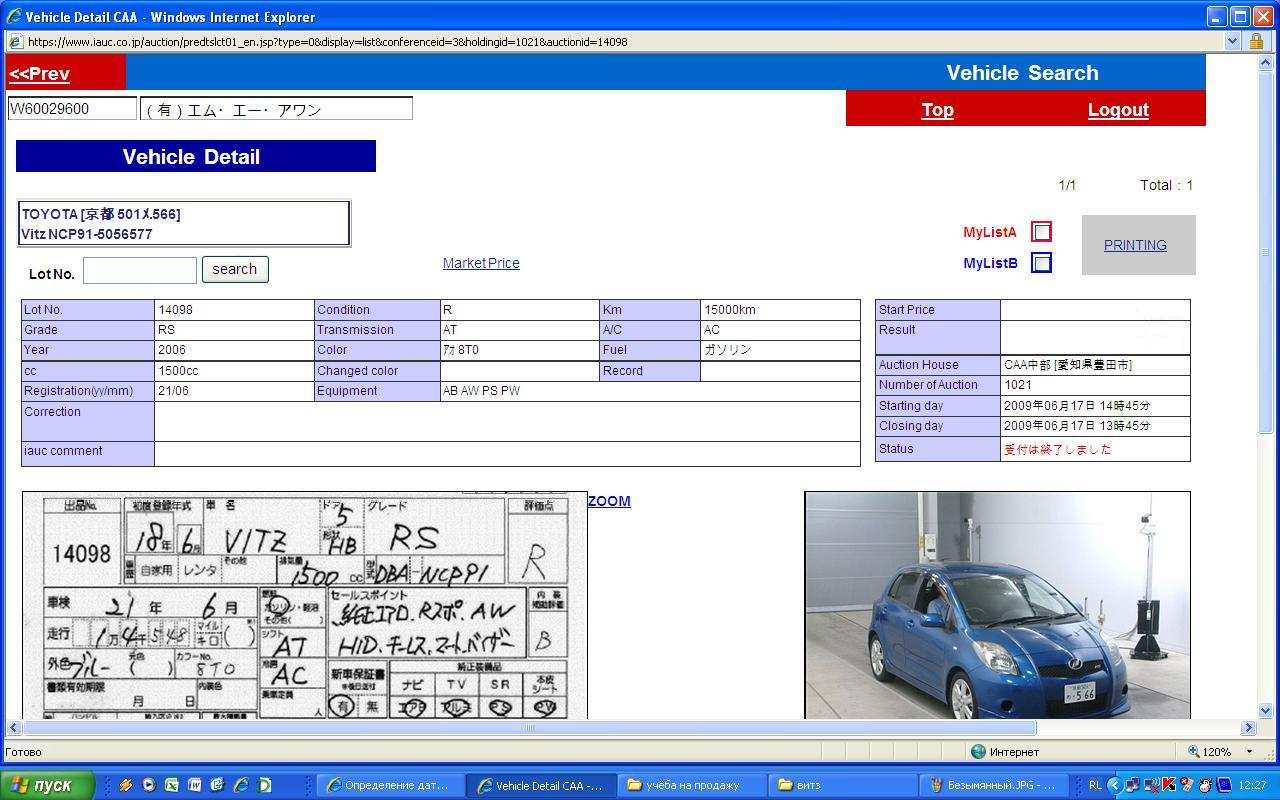Click the horizontal scrollbar thumb
This screenshot has width=1280, height=800.
[x=529, y=728]
